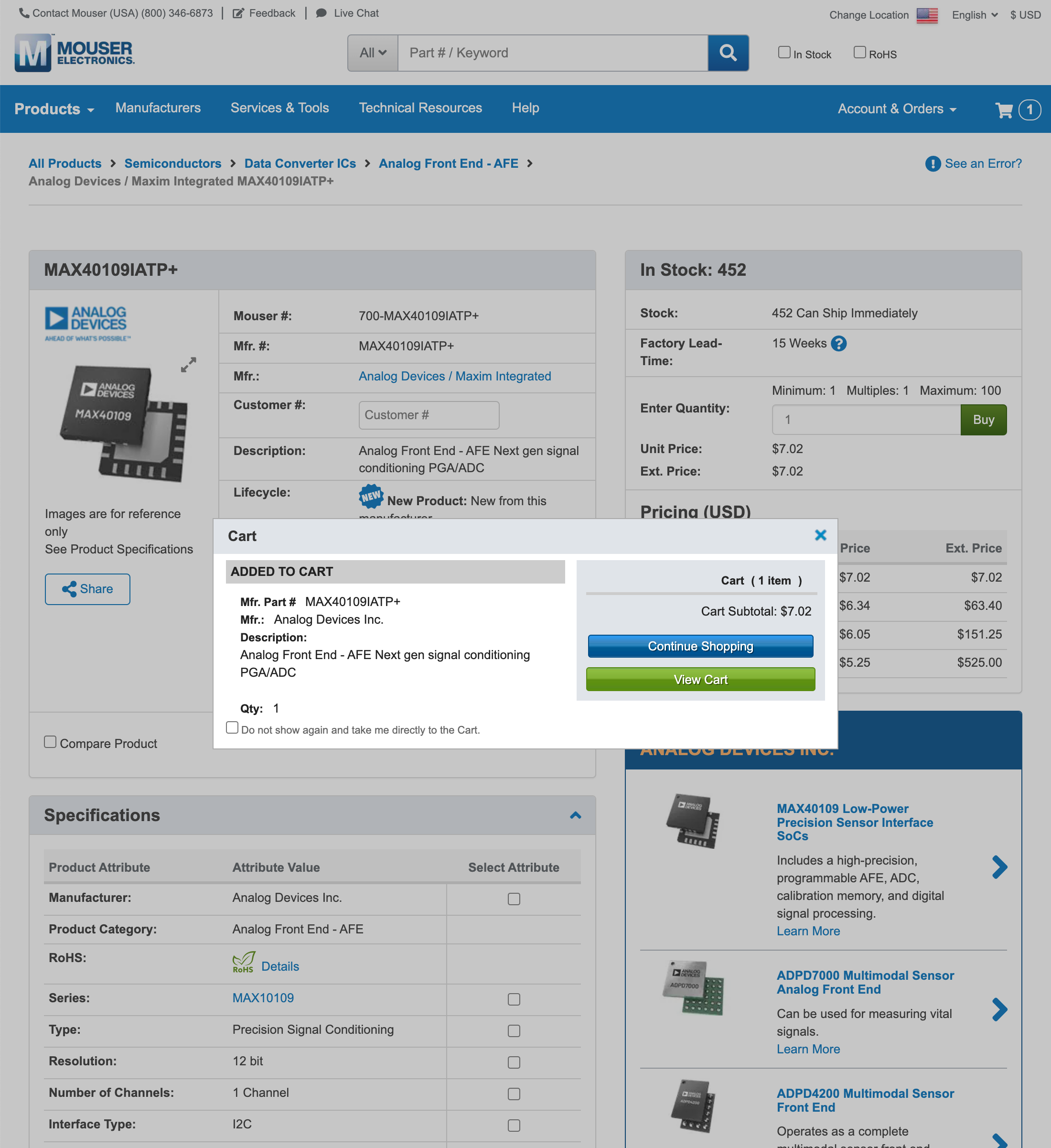Collapse the Specifications section
Viewport: 1051px width, 1148px height.
click(576, 815)
